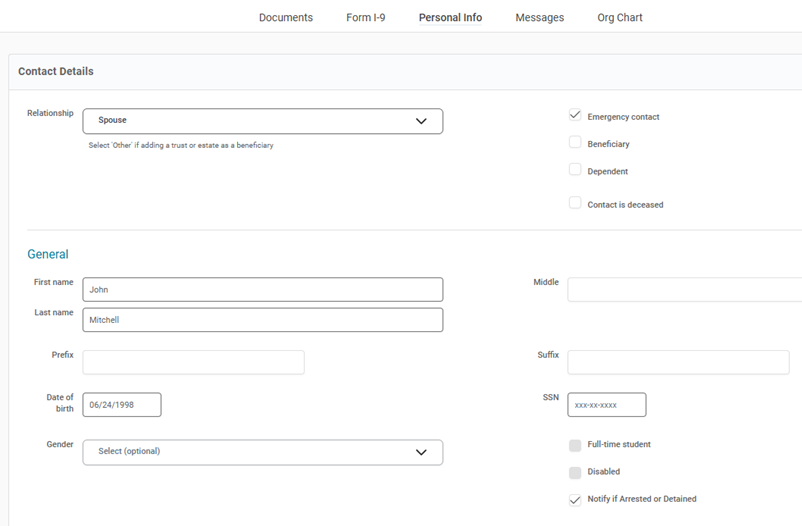Toggle the Full-time student checkbox
Screen dimensions: 802x526
pyautogui.click(x=575, y=445)
